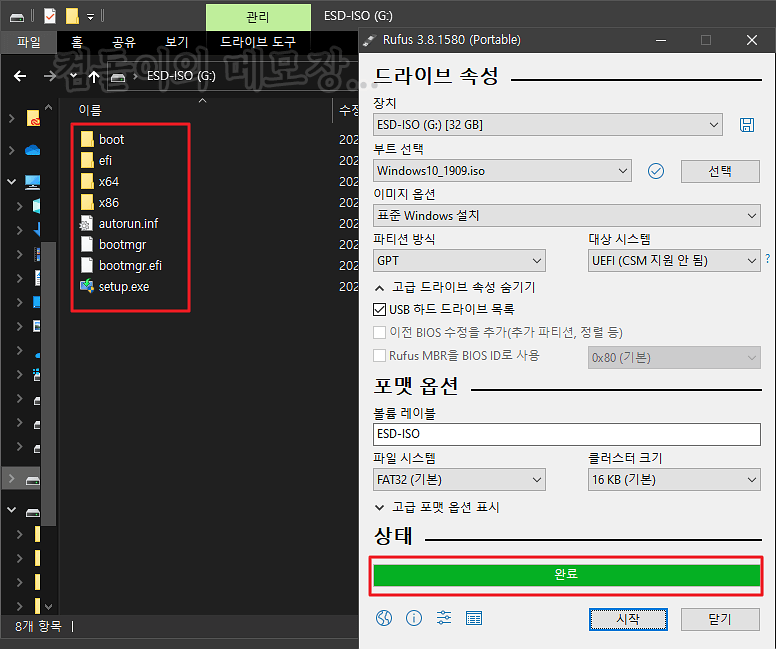Image resolution: width=776 pixels, height=649 pixels.
Task: Select the boot folder
Action: pyautogui.click(x=111, y=140)
